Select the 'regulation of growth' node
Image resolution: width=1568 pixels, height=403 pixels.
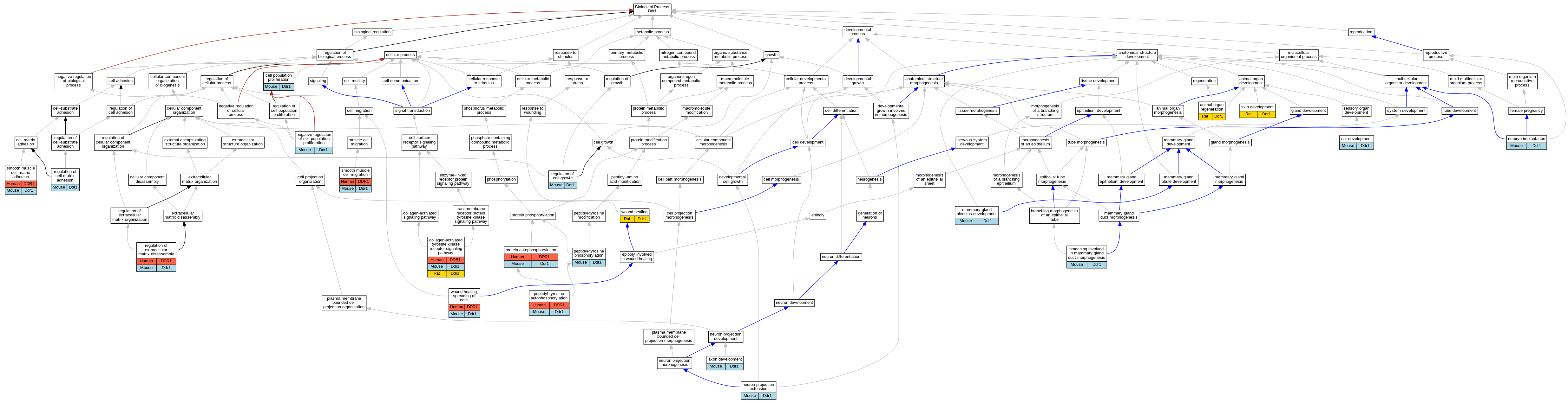[617, 81]
